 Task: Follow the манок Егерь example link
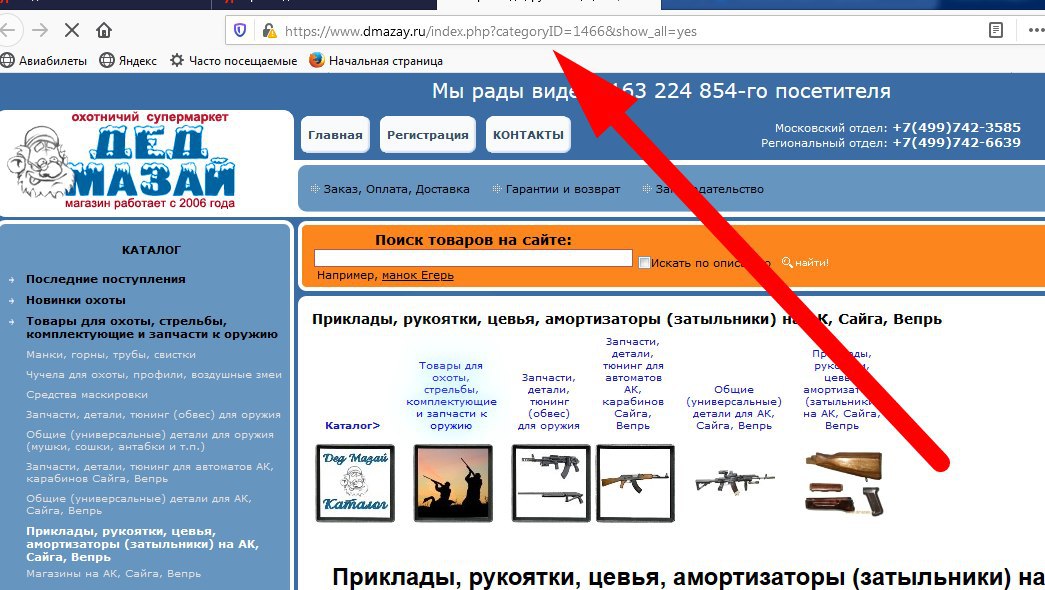tap(417, 275)
